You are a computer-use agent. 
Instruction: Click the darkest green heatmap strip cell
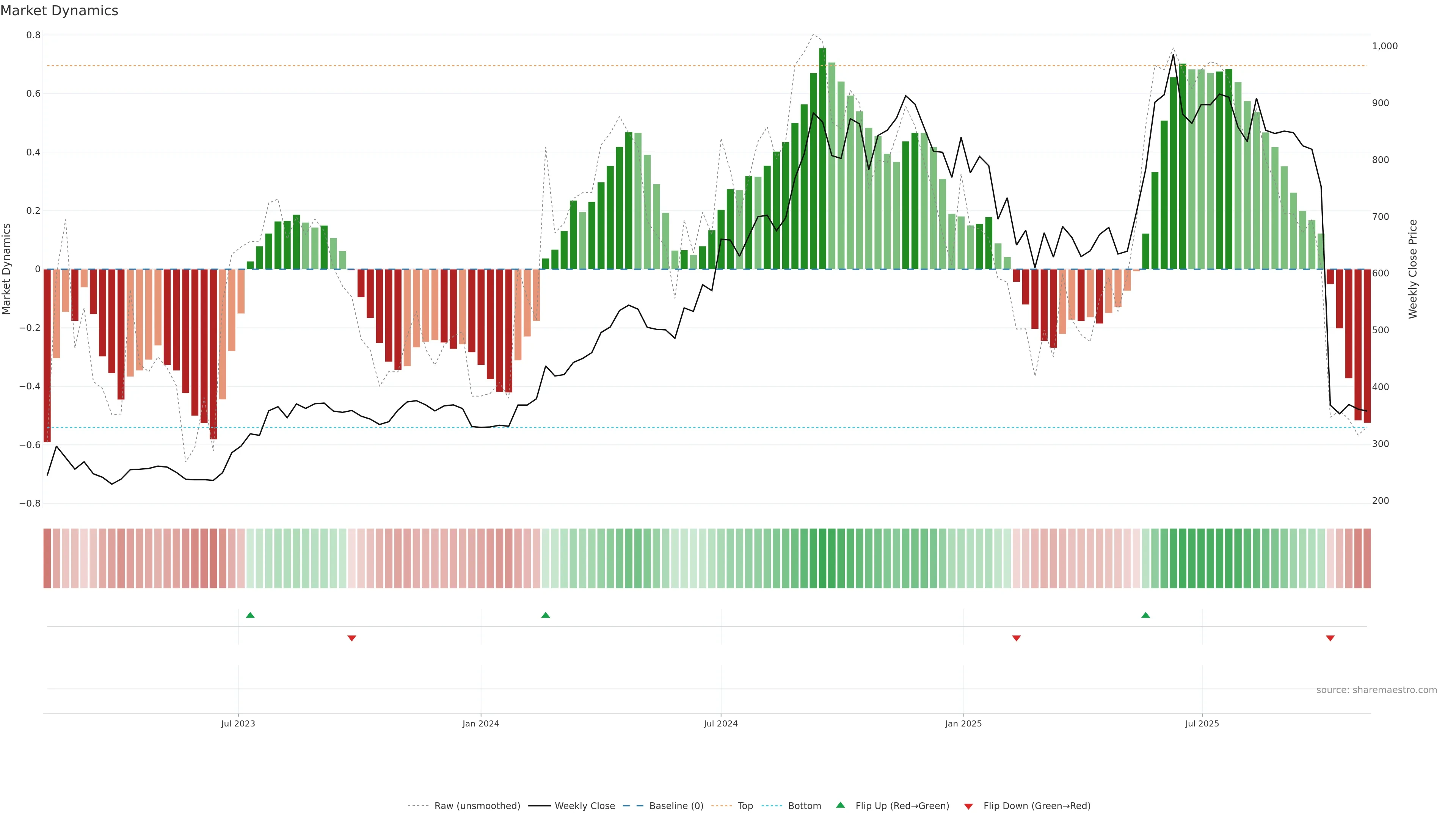pos(822,559)
